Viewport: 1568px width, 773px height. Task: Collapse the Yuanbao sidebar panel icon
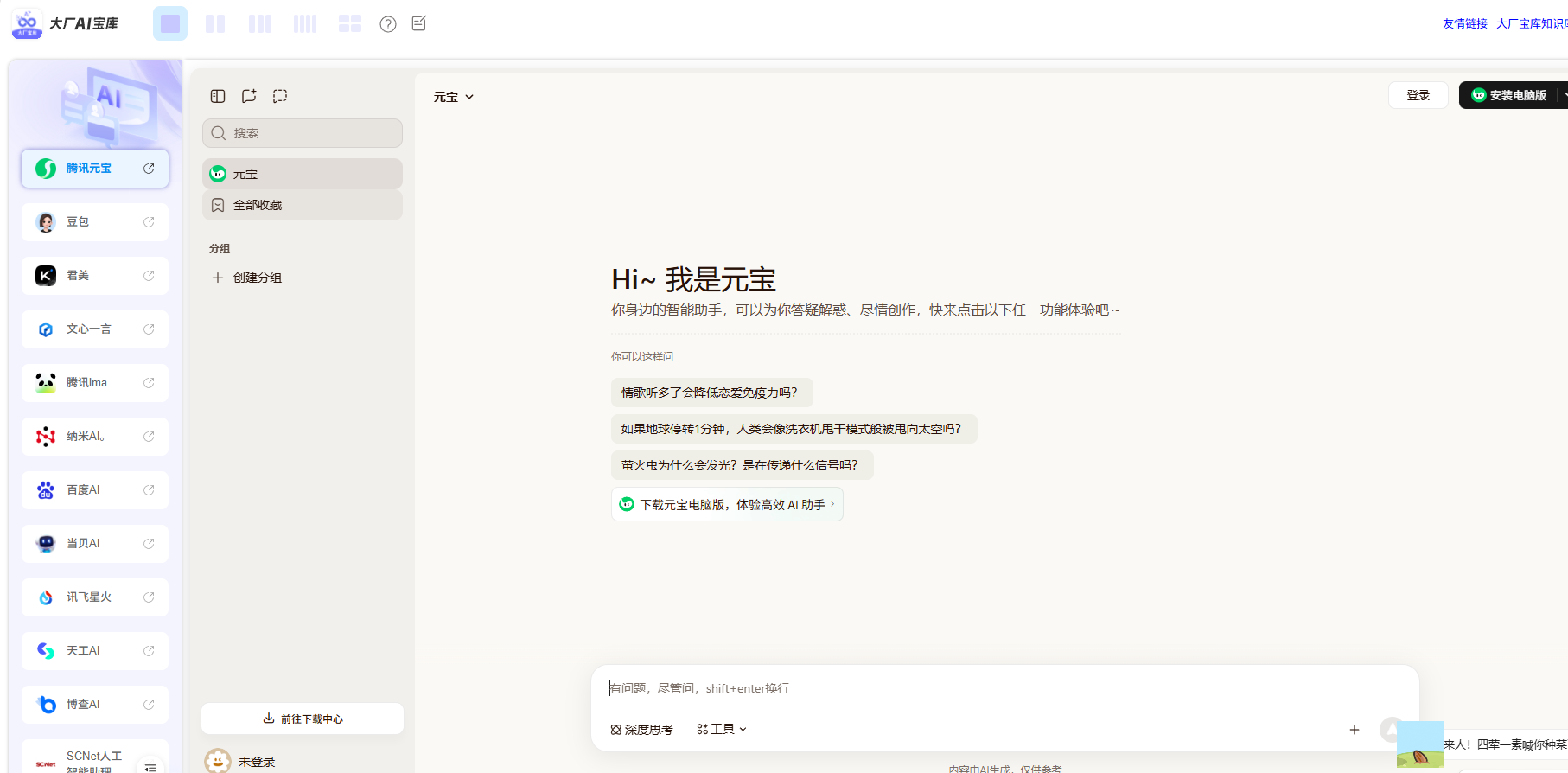[x=218, y=96]
